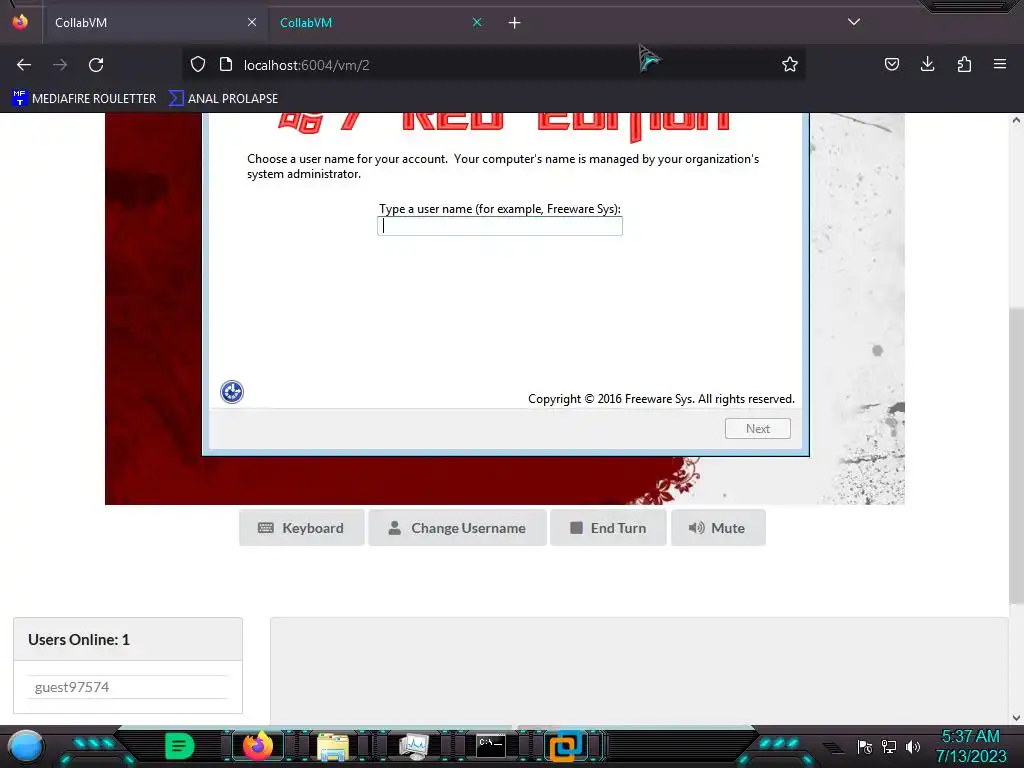Click the page vertical scrollbar
Image resolution: width=1024 pixels, height=768 pixels.
(x=1016, y=457)
